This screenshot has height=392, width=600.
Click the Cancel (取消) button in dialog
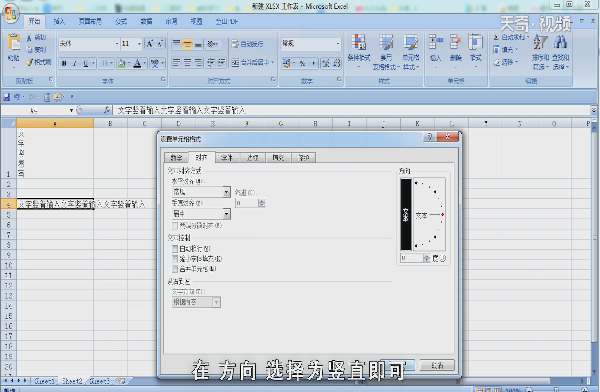(437, 365)
